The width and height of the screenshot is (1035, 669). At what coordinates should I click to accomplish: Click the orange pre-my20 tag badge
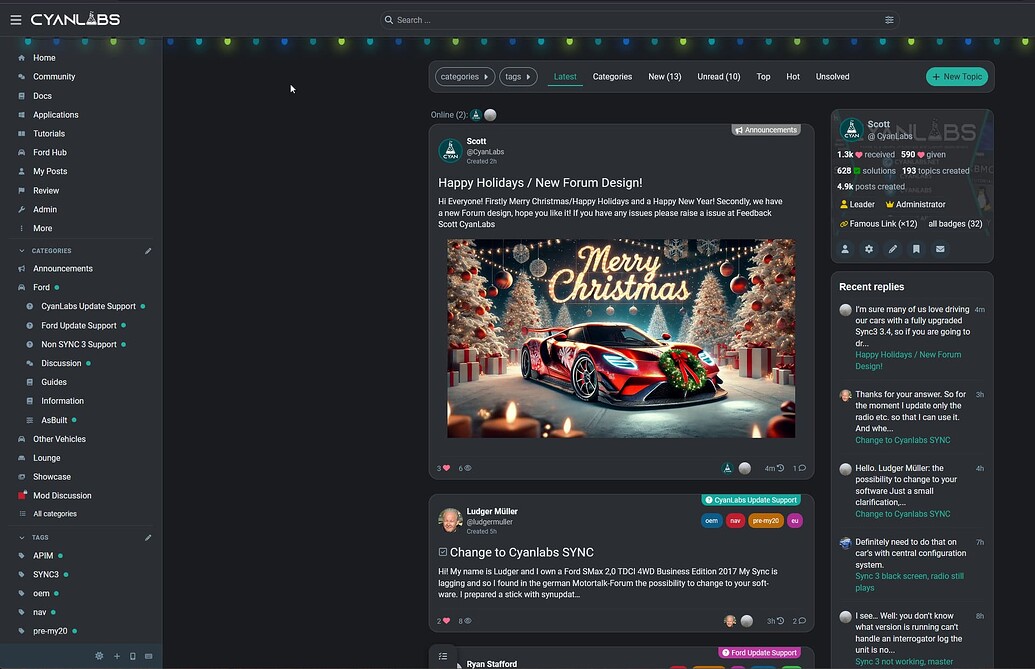pyautogui.click(x=766, y=520)
